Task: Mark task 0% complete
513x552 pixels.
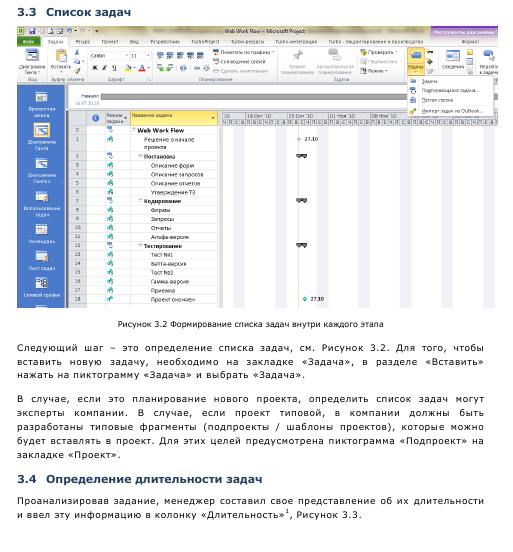Action: point(160,55)
